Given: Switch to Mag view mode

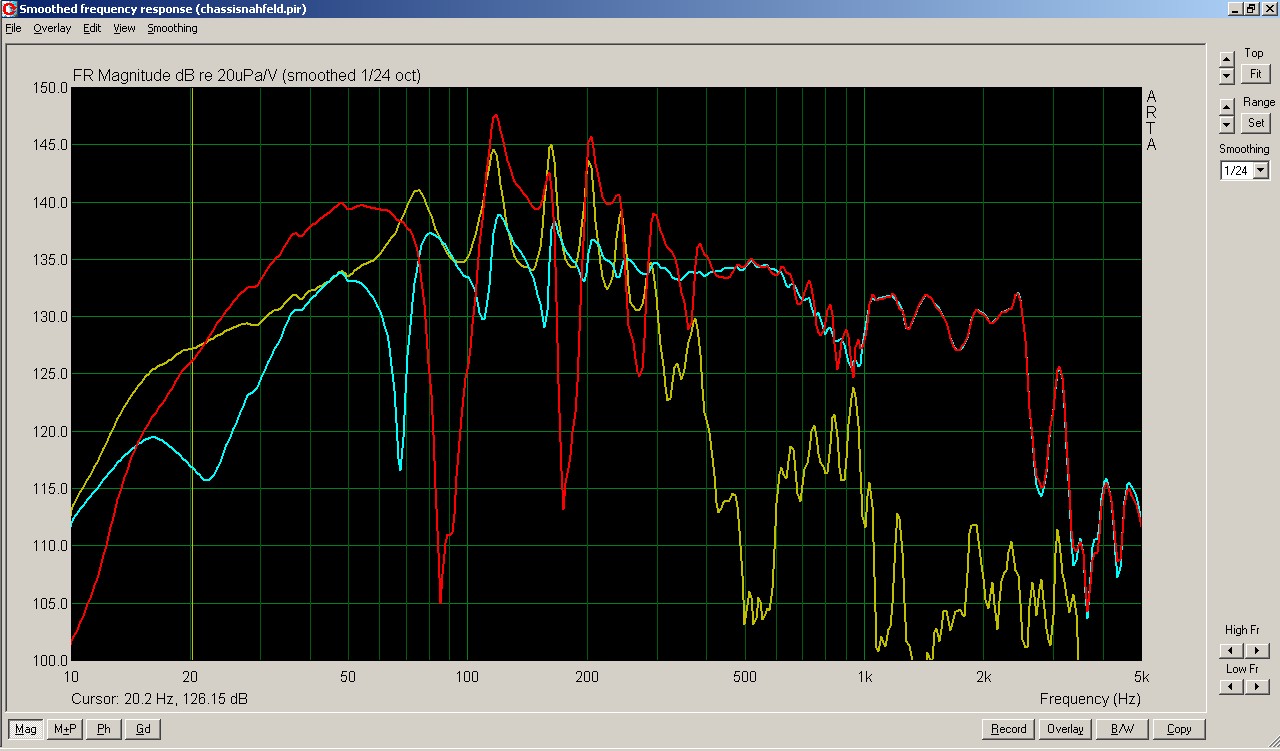Looking at the screenshot, I should click(x=26, y=729).
